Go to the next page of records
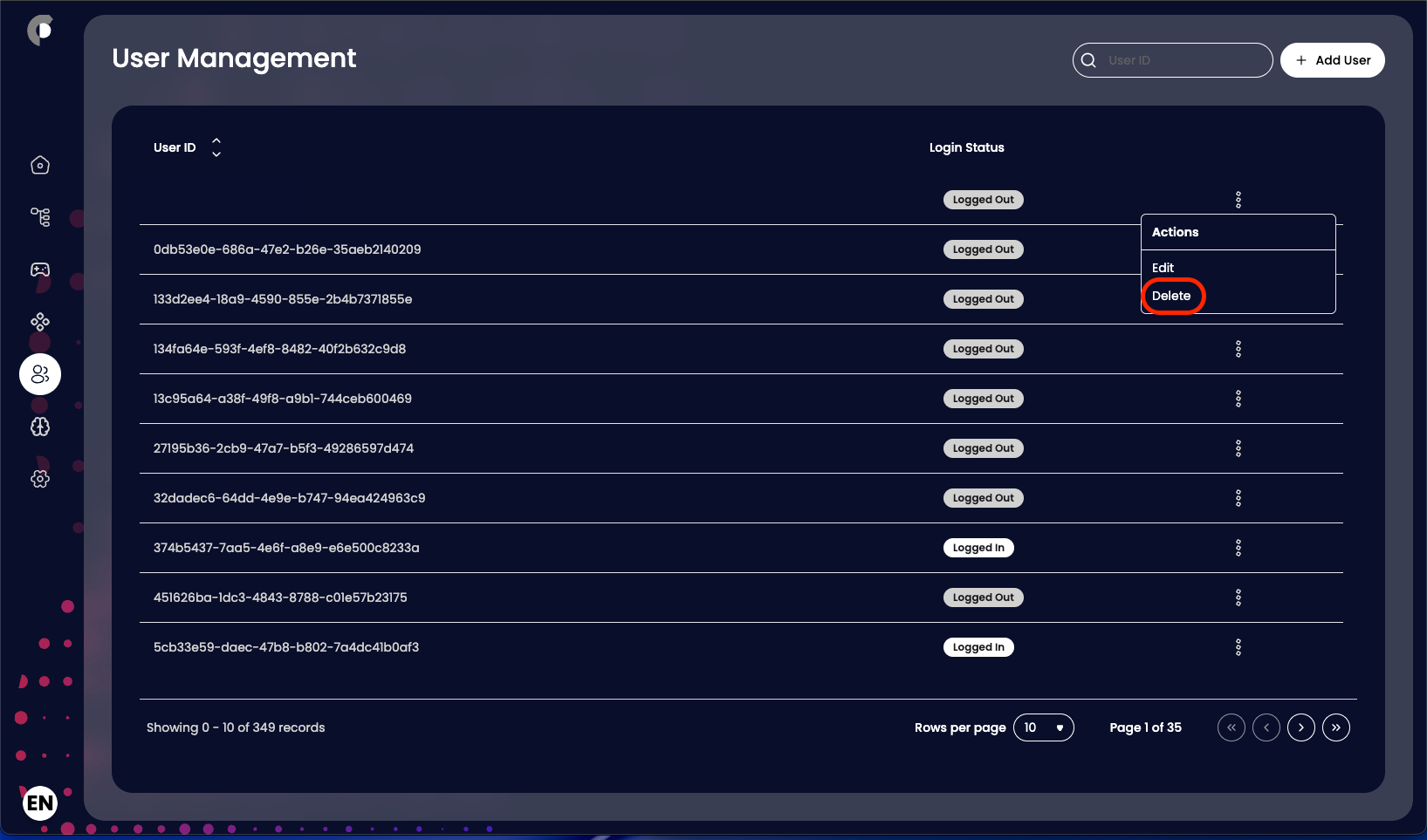Screen dimensions: 1427x840 click(x=1300, y=727)
